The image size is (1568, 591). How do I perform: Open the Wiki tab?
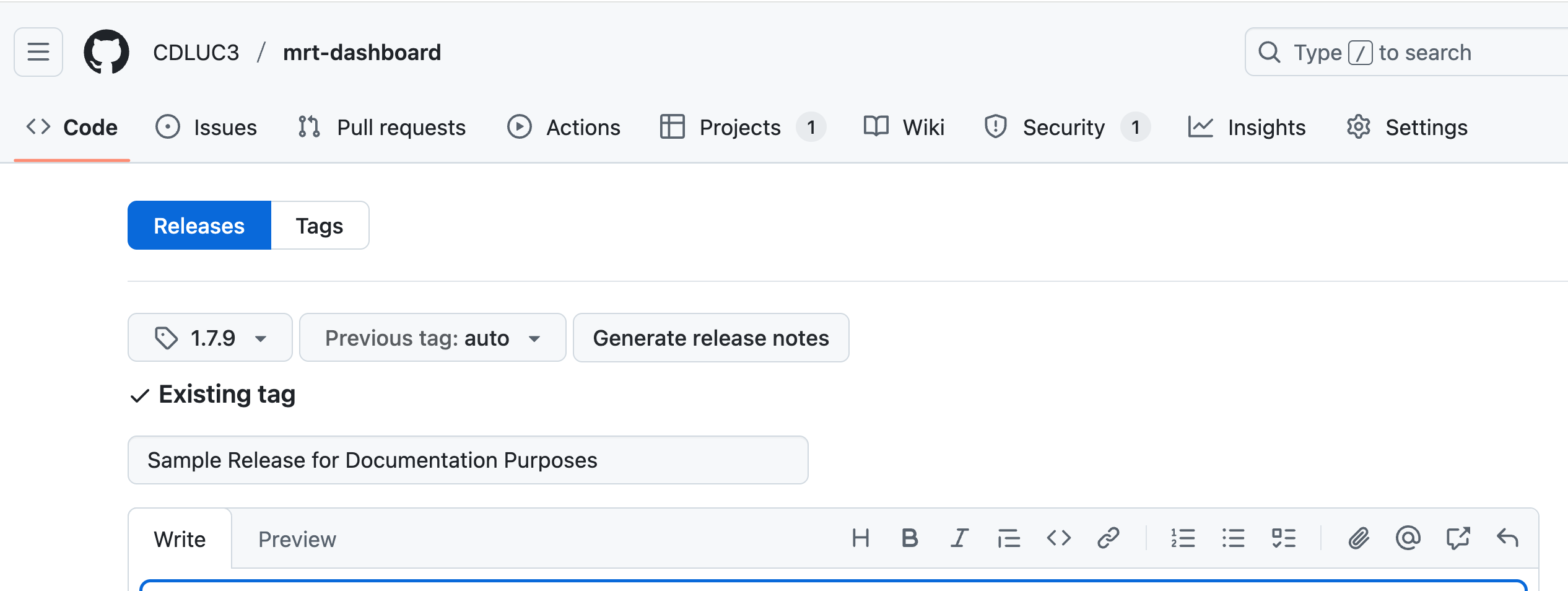[904, 127]
